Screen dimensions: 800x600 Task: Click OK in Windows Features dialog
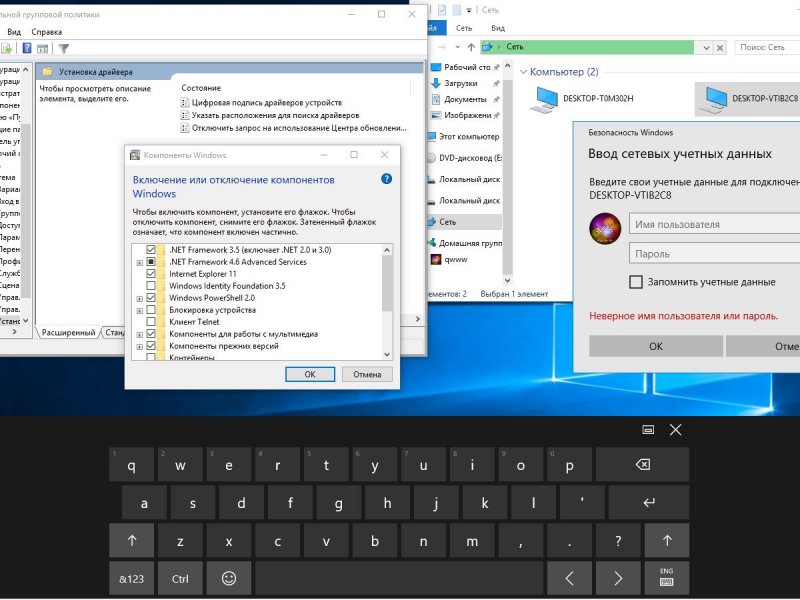click(x=310, y=374)
